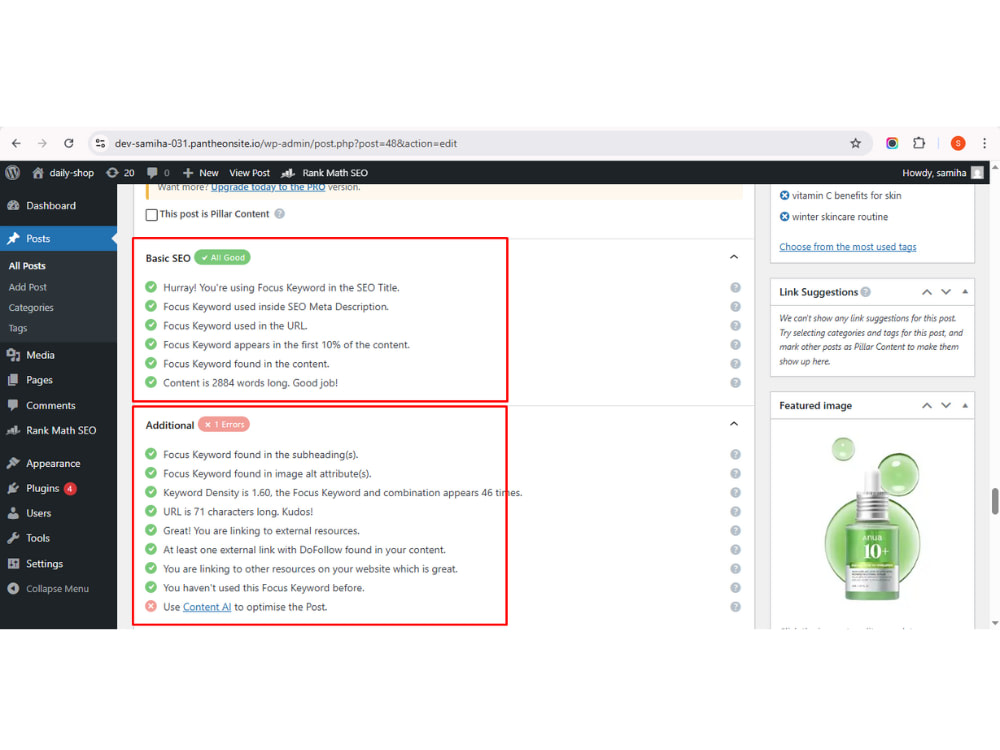Open help for Content is 2884 words

pyautogui.click(x=735, y=383)
